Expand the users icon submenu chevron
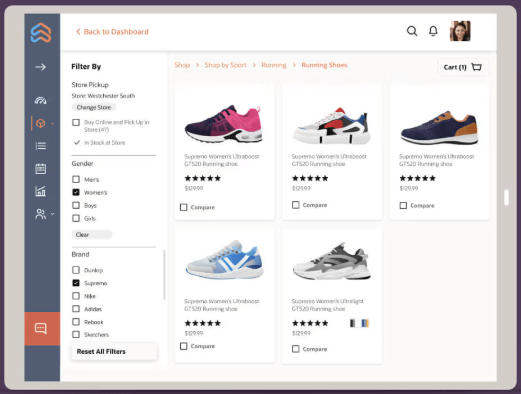This screenshot has height=394, width=521. (52, 214)
